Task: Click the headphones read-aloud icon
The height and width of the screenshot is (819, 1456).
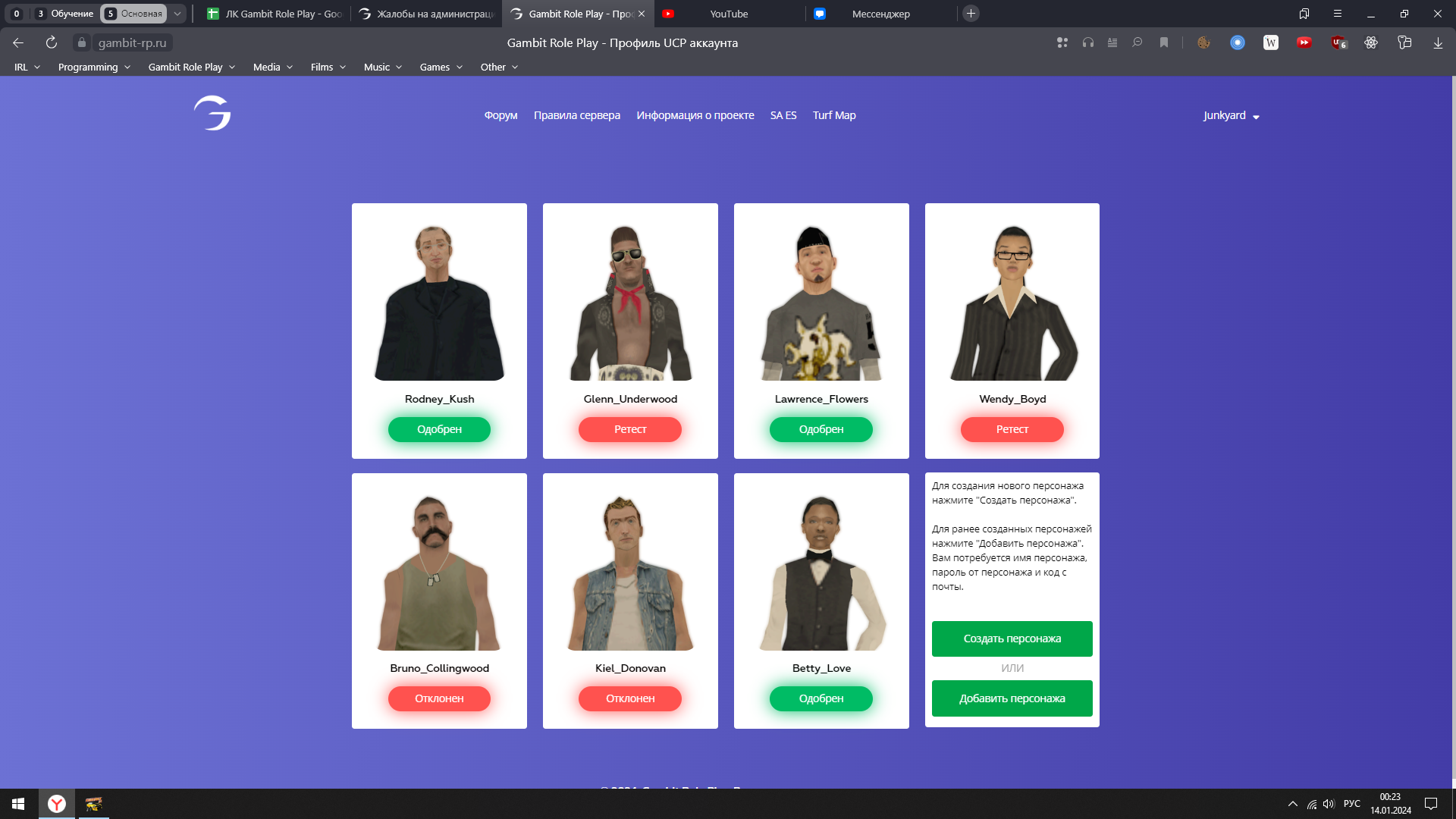Action: tap(1088, 42)
